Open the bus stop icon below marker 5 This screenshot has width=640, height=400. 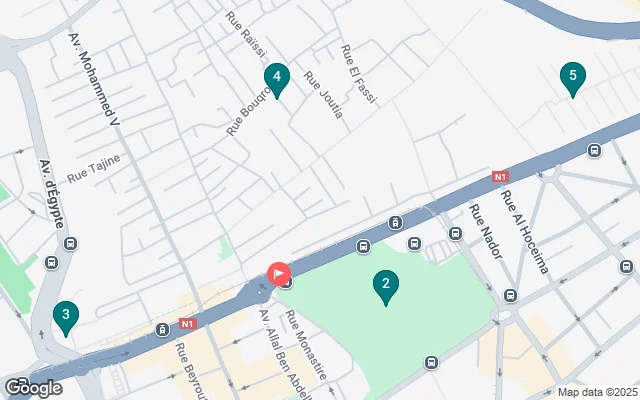click(x=594, y=151)
